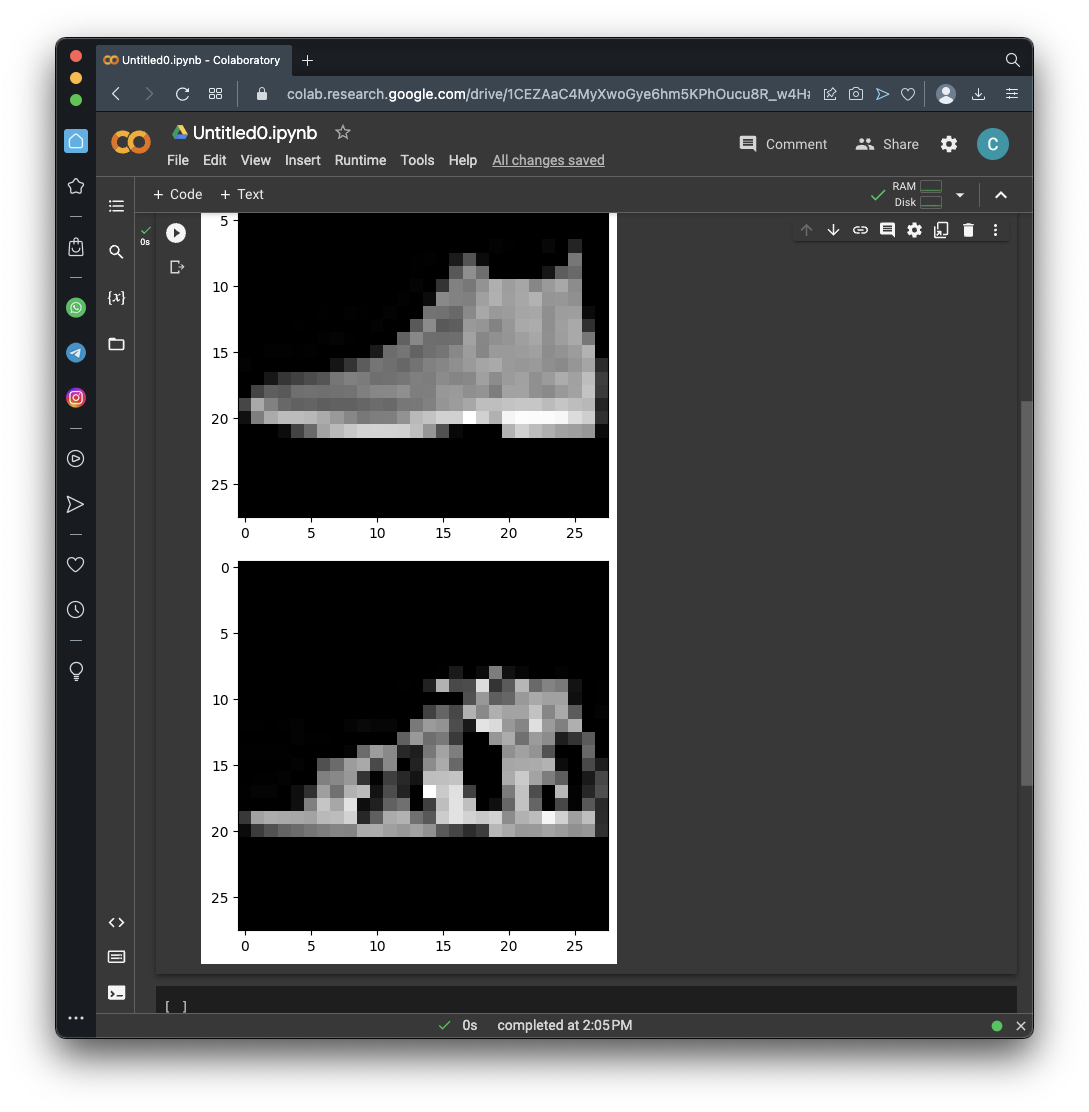
Task: Open the Files folder panel
Action: [116, 344]
